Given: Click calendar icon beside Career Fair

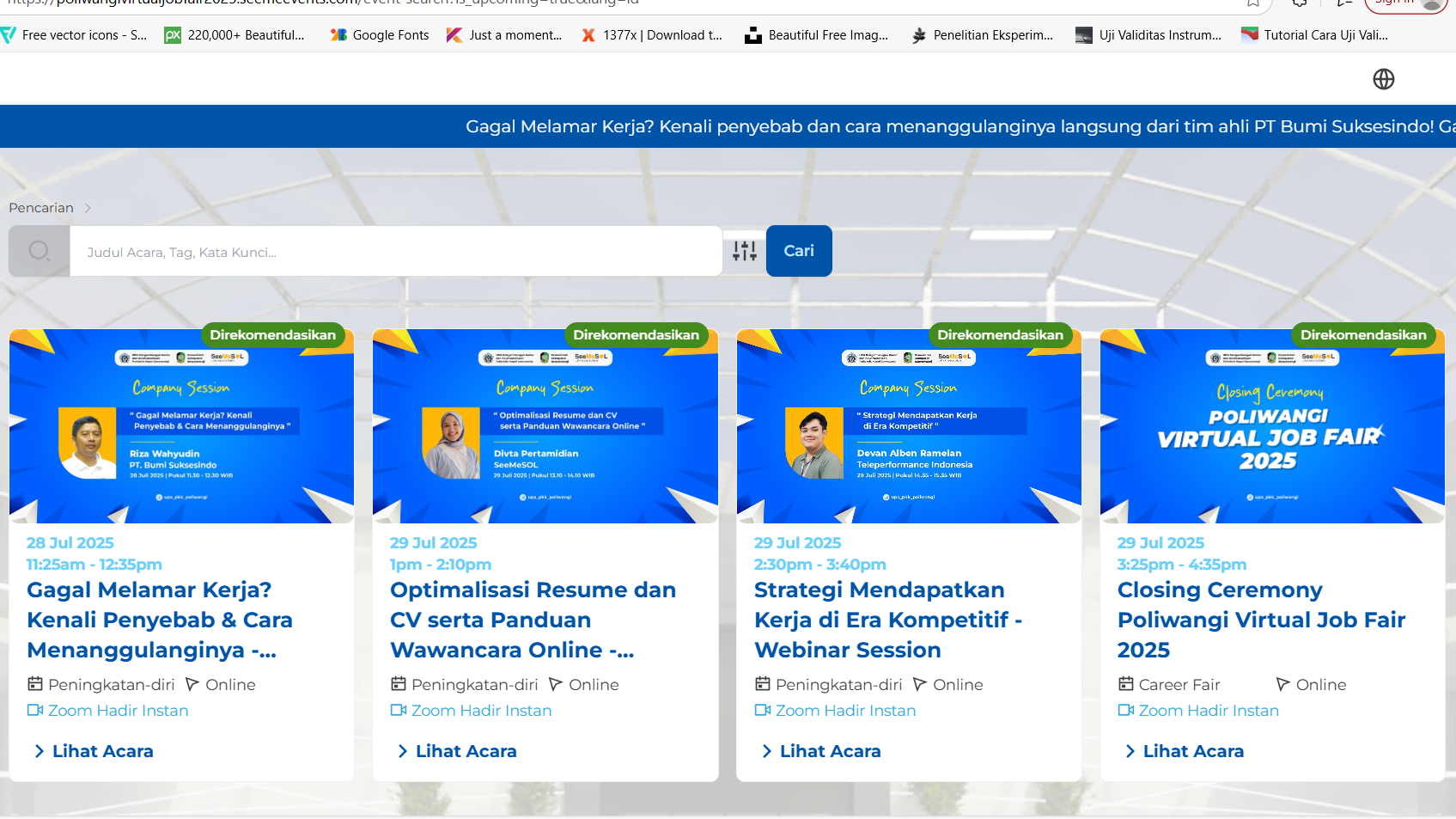Looking at the screenshot, I should (1126, 684).
